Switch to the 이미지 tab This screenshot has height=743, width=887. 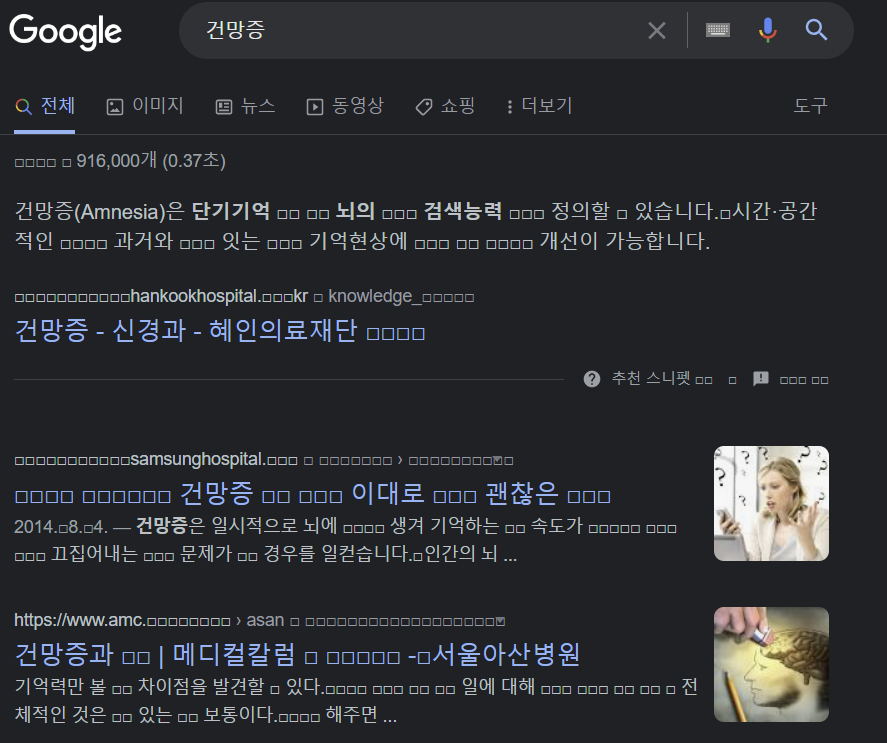pos(145,106)
